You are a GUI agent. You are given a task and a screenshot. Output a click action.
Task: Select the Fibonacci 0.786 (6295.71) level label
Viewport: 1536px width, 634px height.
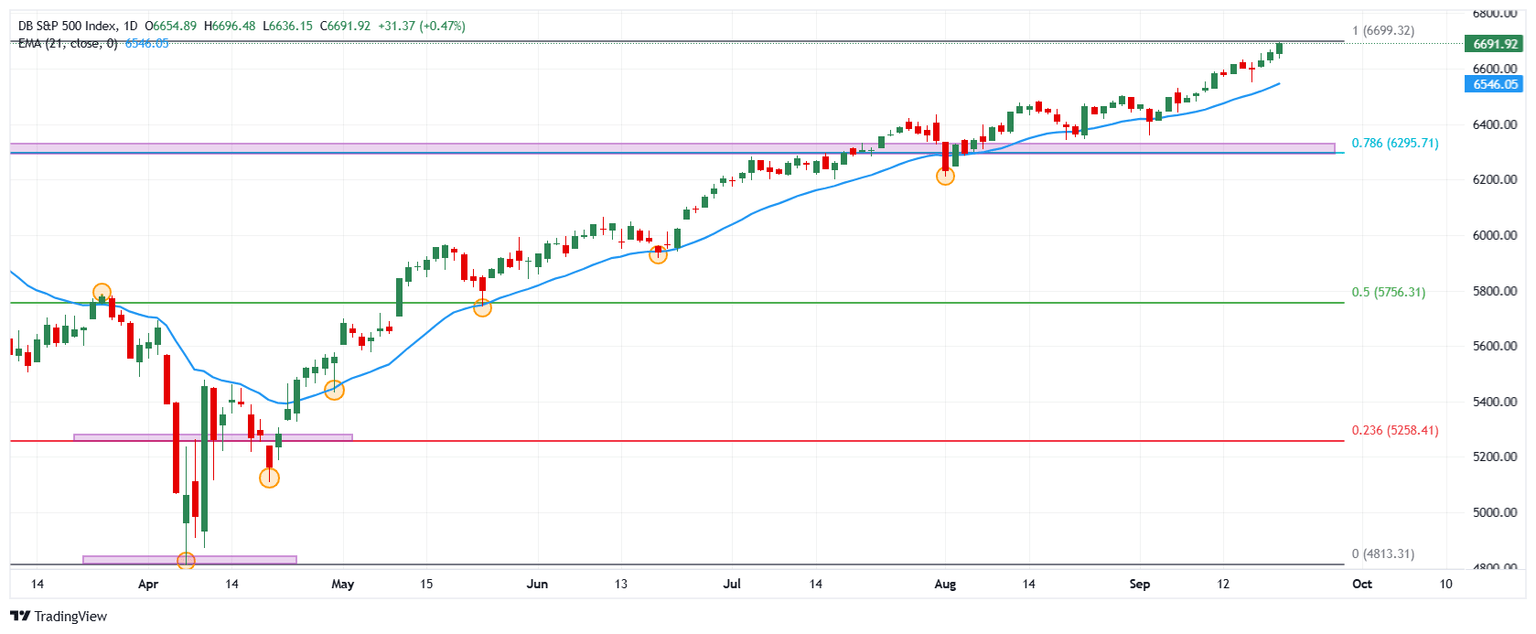click(x=1395, y=143)
